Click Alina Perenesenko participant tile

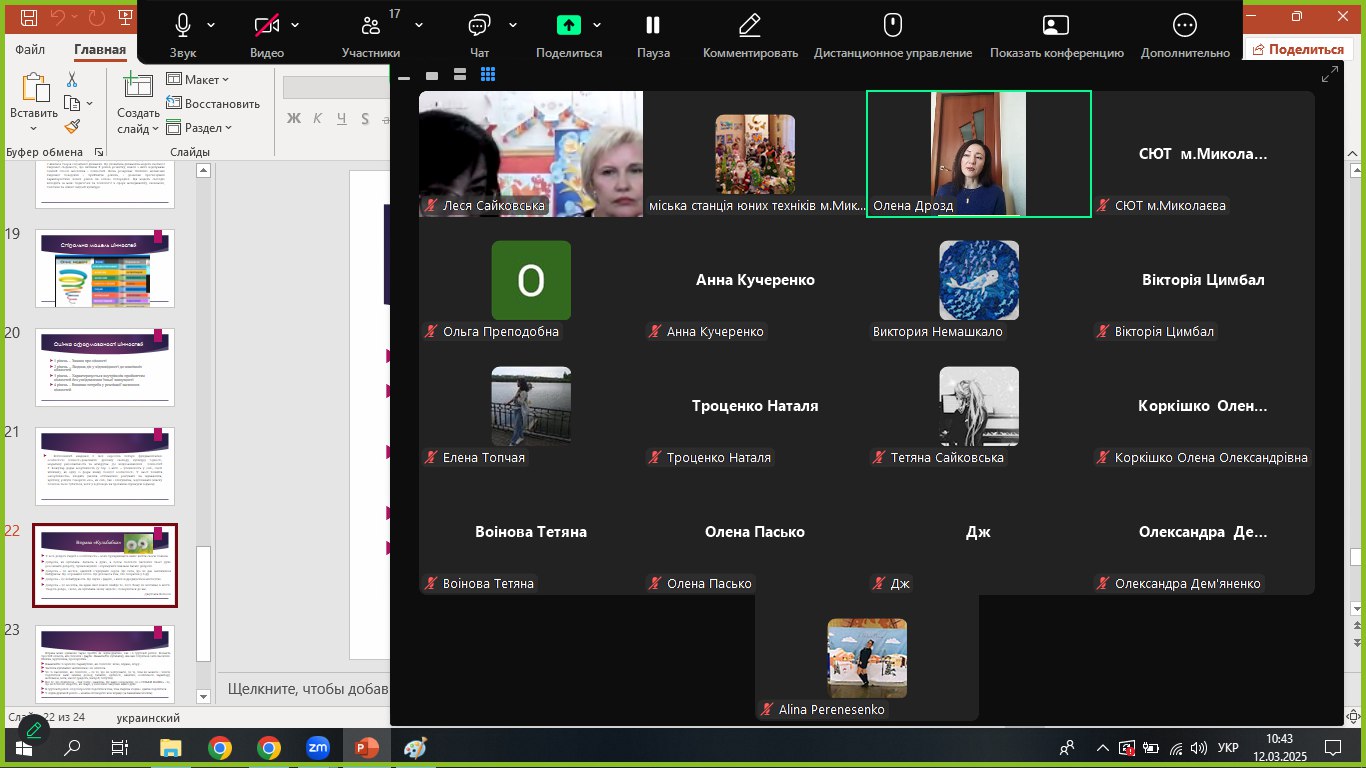click(x=867, y=658)
